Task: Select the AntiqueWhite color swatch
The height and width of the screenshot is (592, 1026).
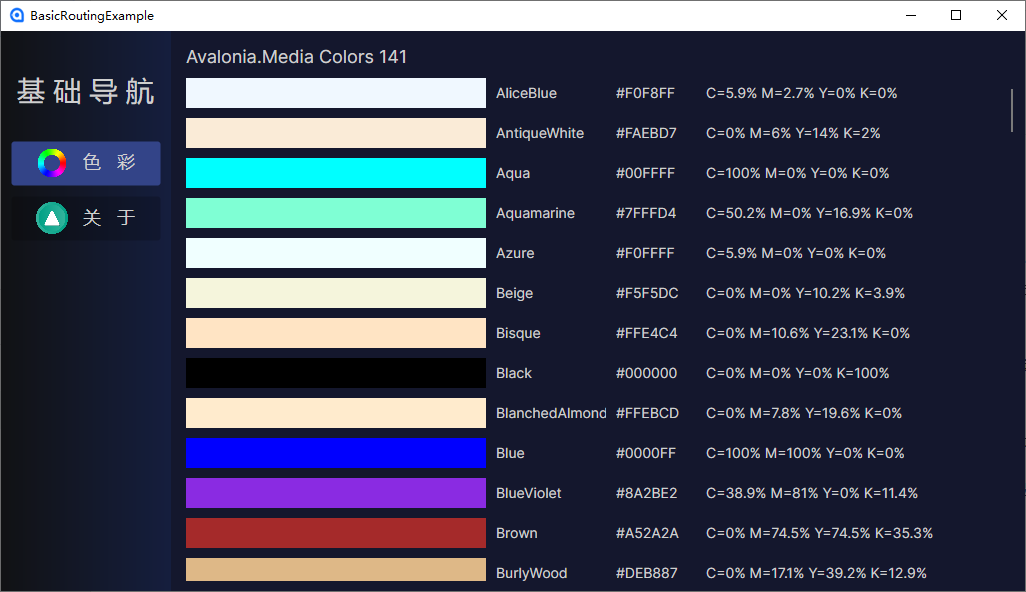Action: pyautogui.click(x=336, y=133)
